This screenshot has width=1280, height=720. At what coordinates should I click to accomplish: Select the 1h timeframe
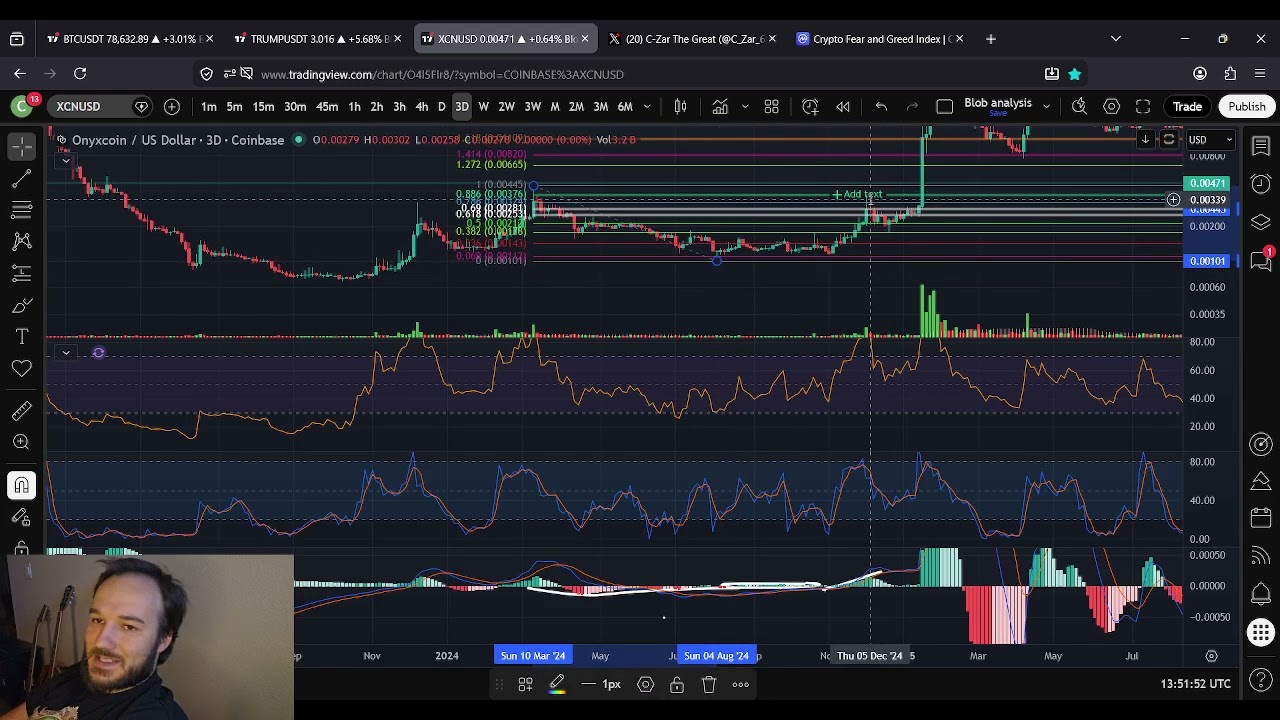pos(354,107)
